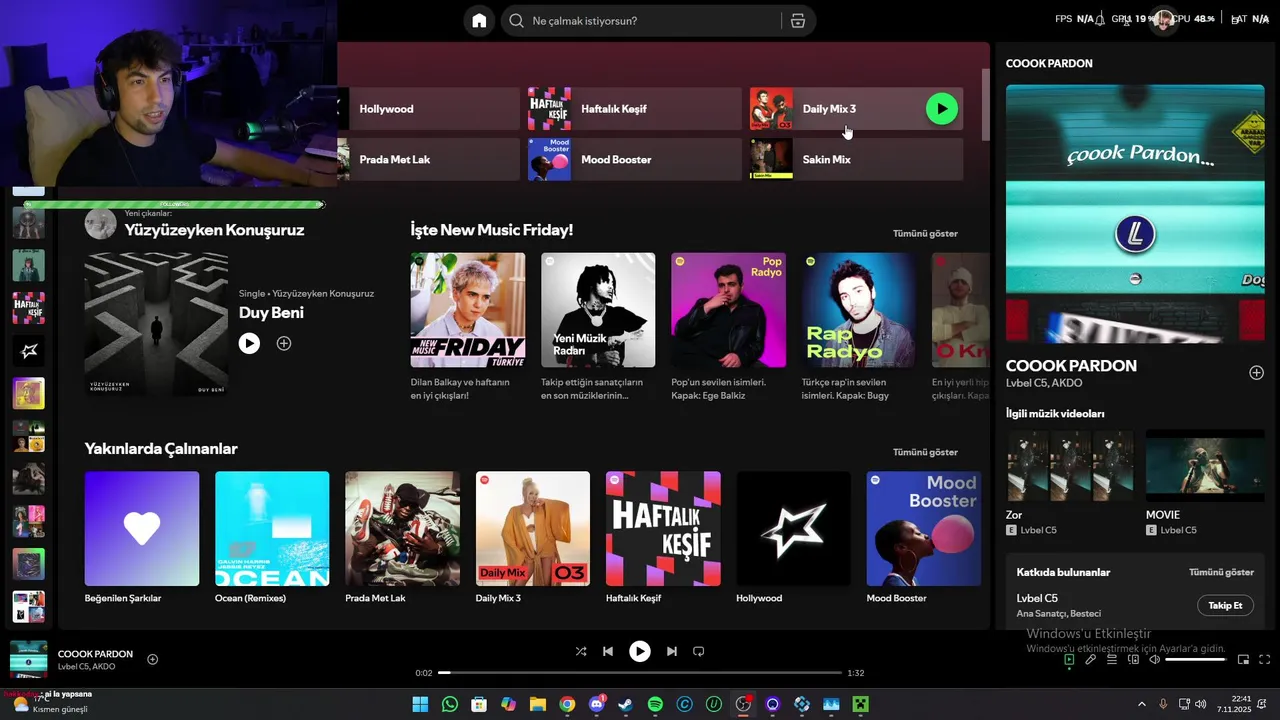This screenshot has width=1280, height=720.
Task: Open Browse icon in search bar
Action: pos(797,21)
